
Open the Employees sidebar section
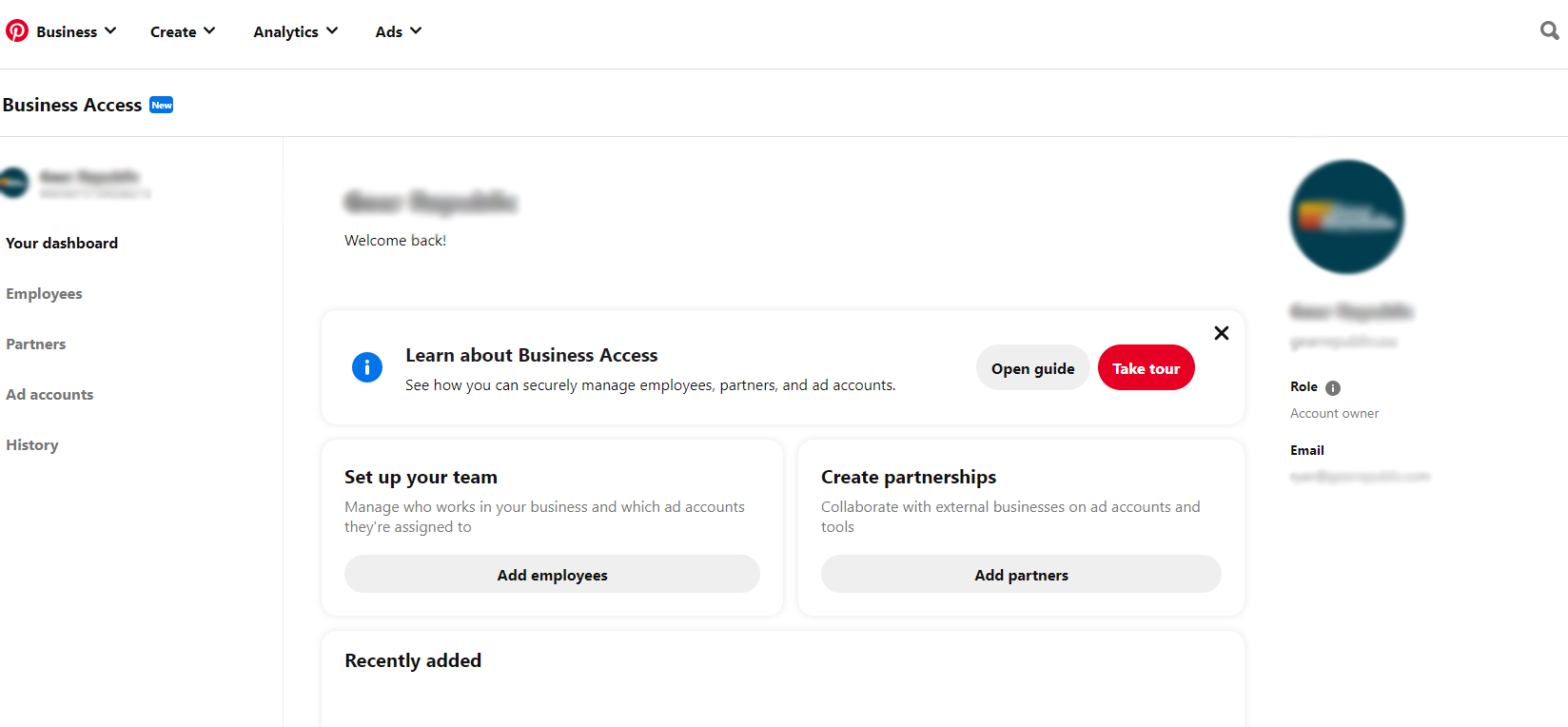(x=44, y=294)
